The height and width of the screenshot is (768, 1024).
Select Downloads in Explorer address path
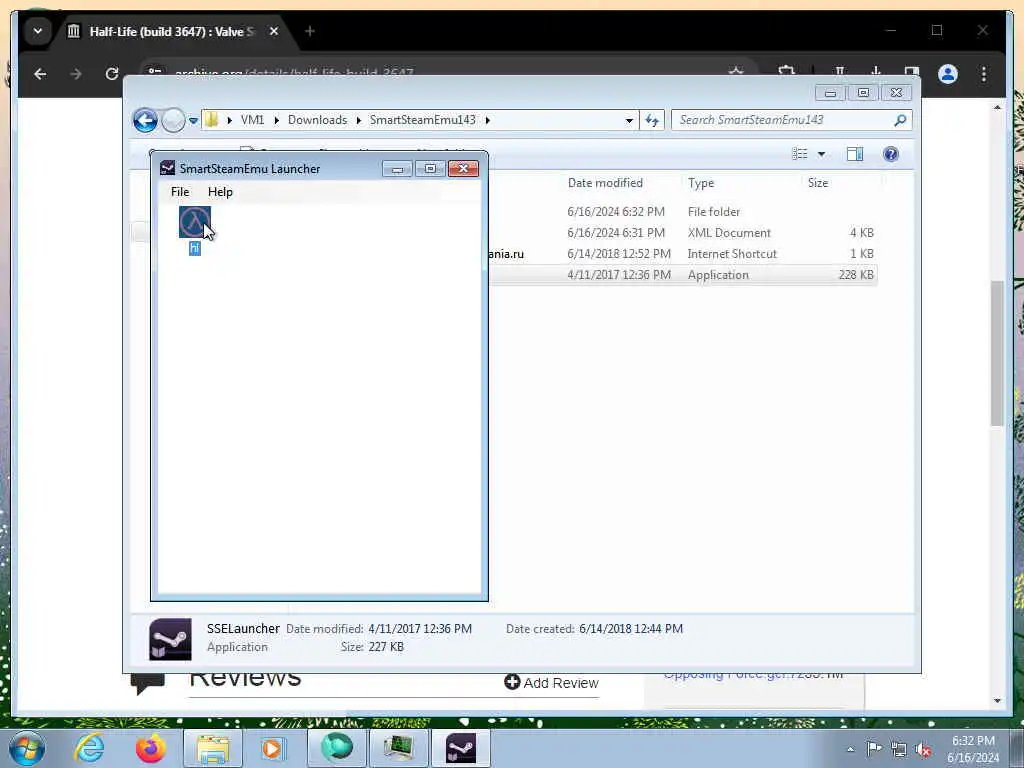[317, 120]
